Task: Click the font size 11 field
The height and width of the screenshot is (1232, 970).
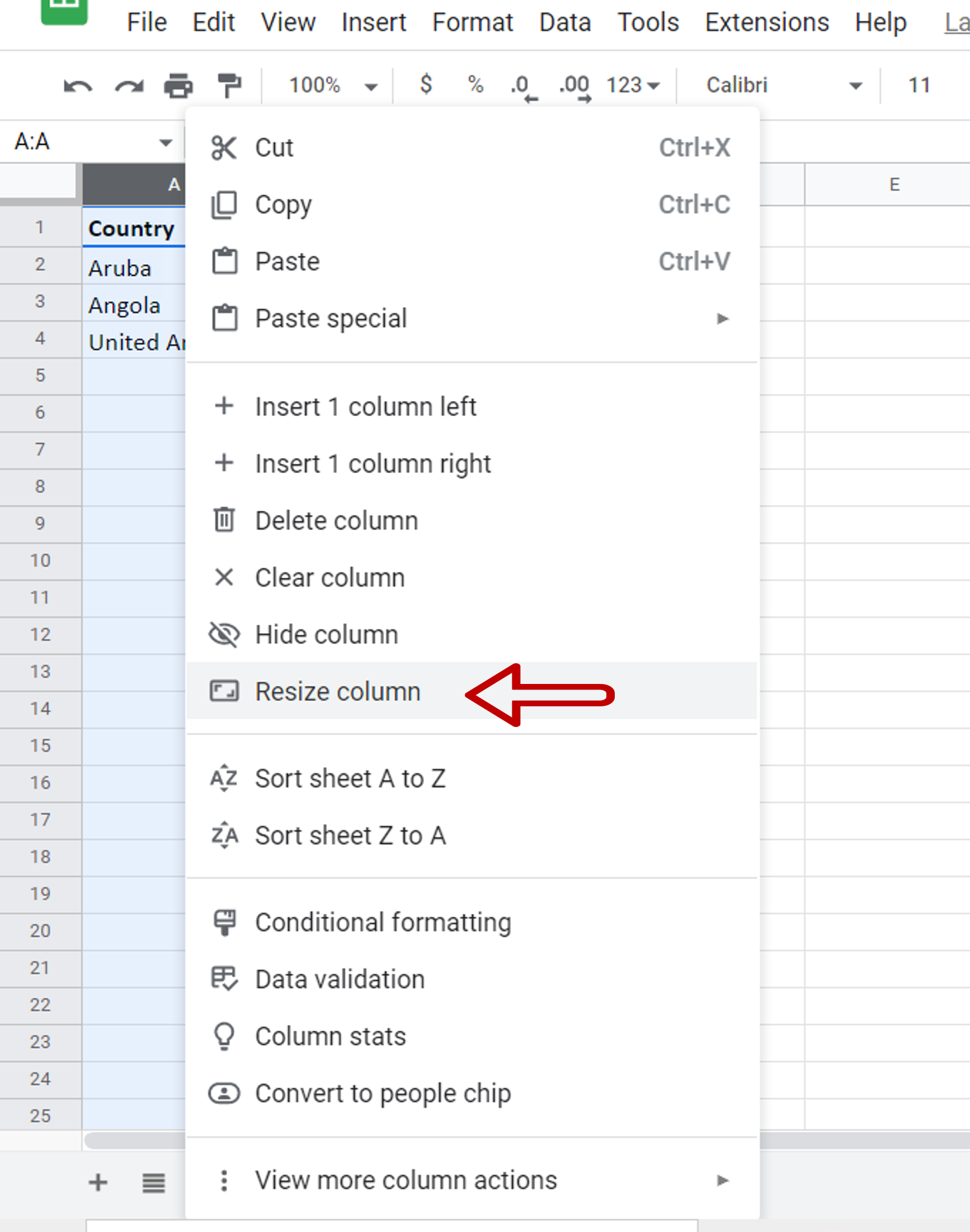Action: click(x=919, y=86)
